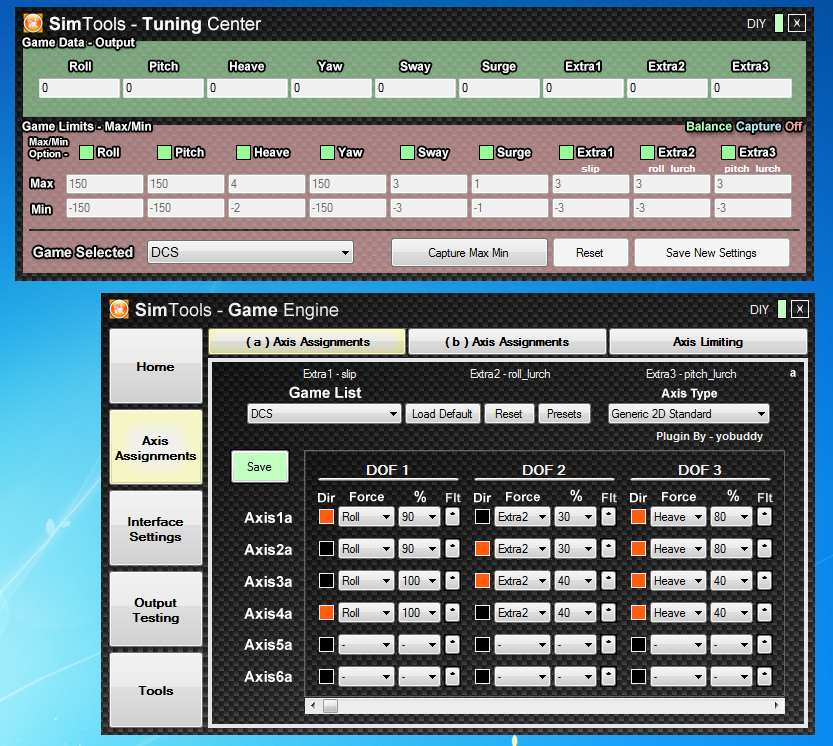
Task: Toggle the Axis1a DOF 2 Dir checkbox
Action: tap(482, 517)
